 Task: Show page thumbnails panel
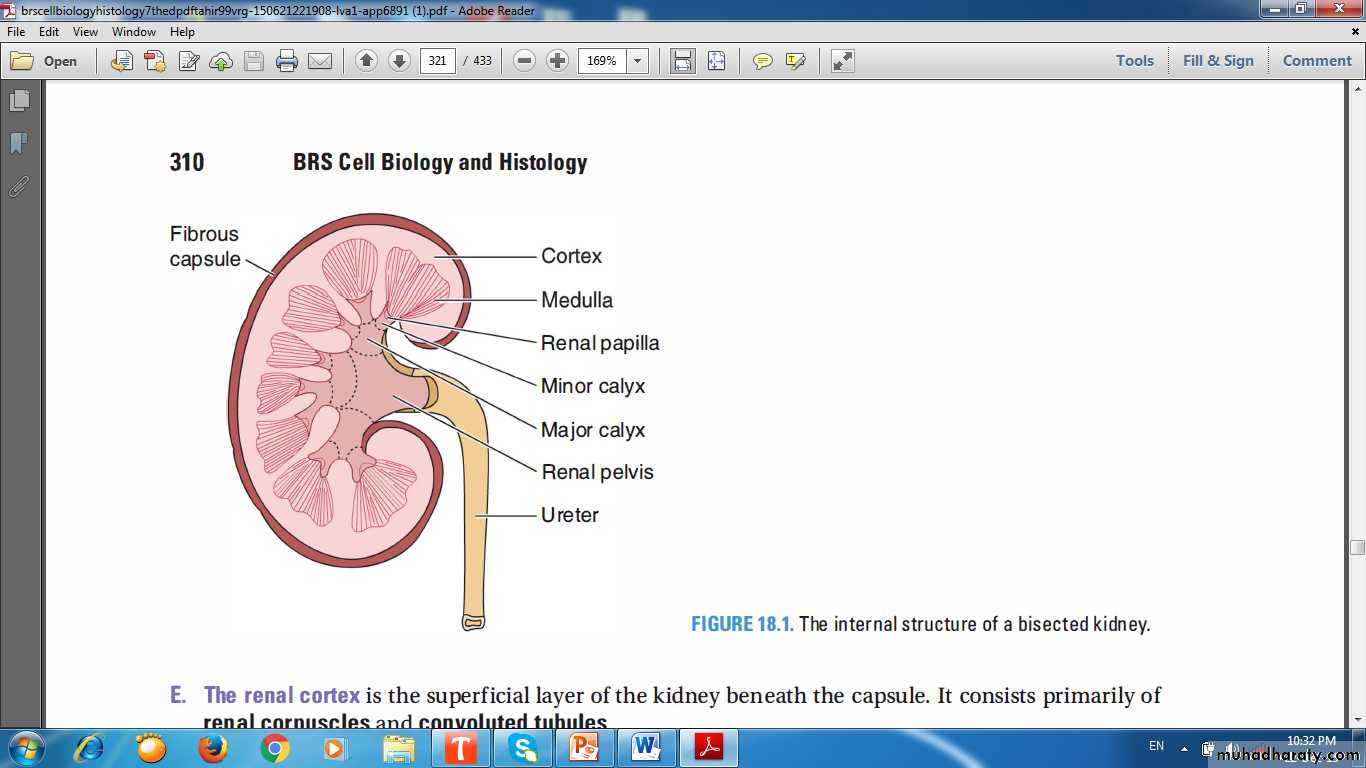19,101
